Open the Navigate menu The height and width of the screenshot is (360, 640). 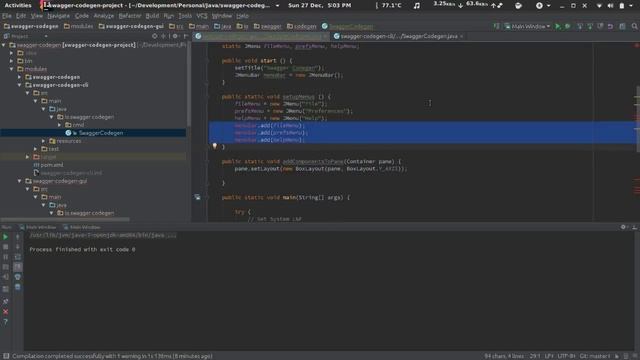pyautogui.click(x=58, y=16)
